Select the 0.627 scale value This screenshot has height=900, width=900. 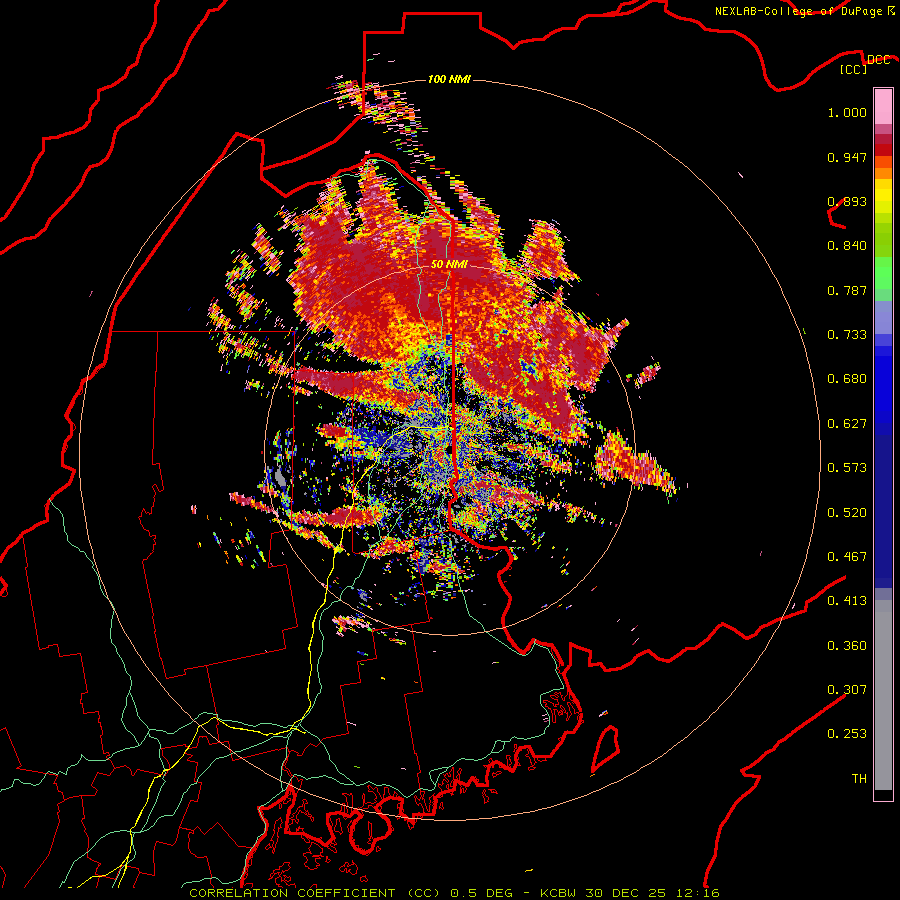[847, 424]
